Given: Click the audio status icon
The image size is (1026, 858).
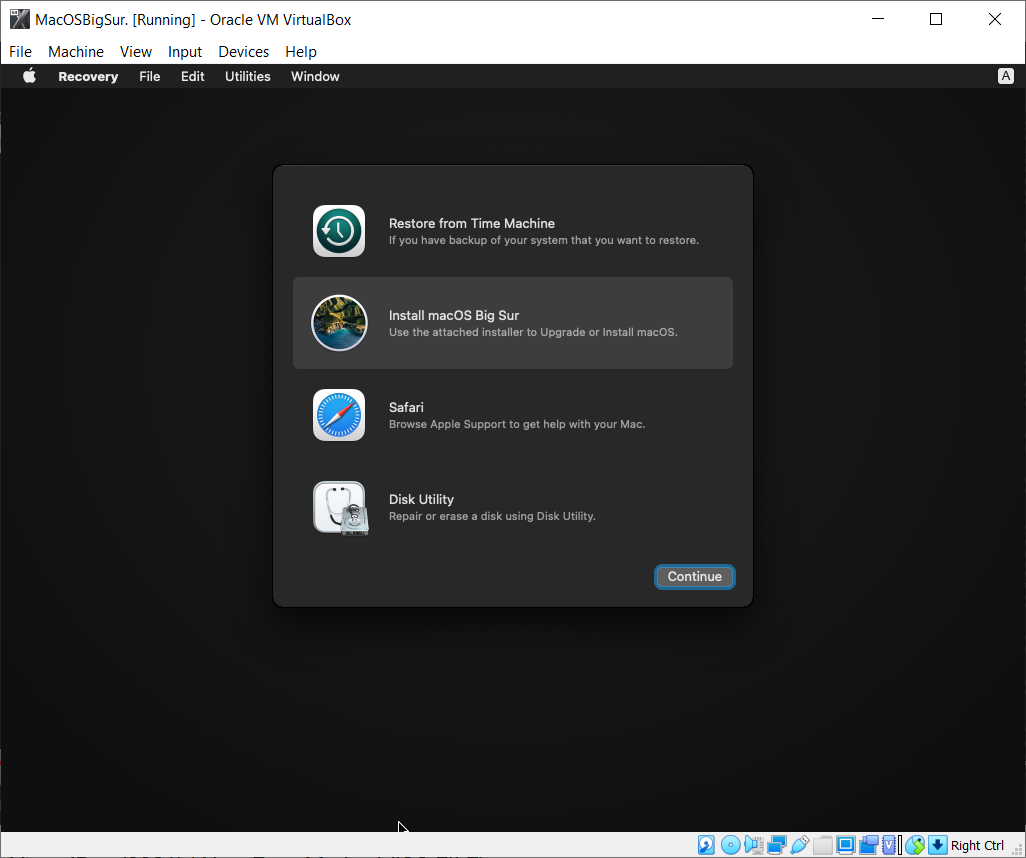Looking at the screenshot, I should tap(754, 845).
